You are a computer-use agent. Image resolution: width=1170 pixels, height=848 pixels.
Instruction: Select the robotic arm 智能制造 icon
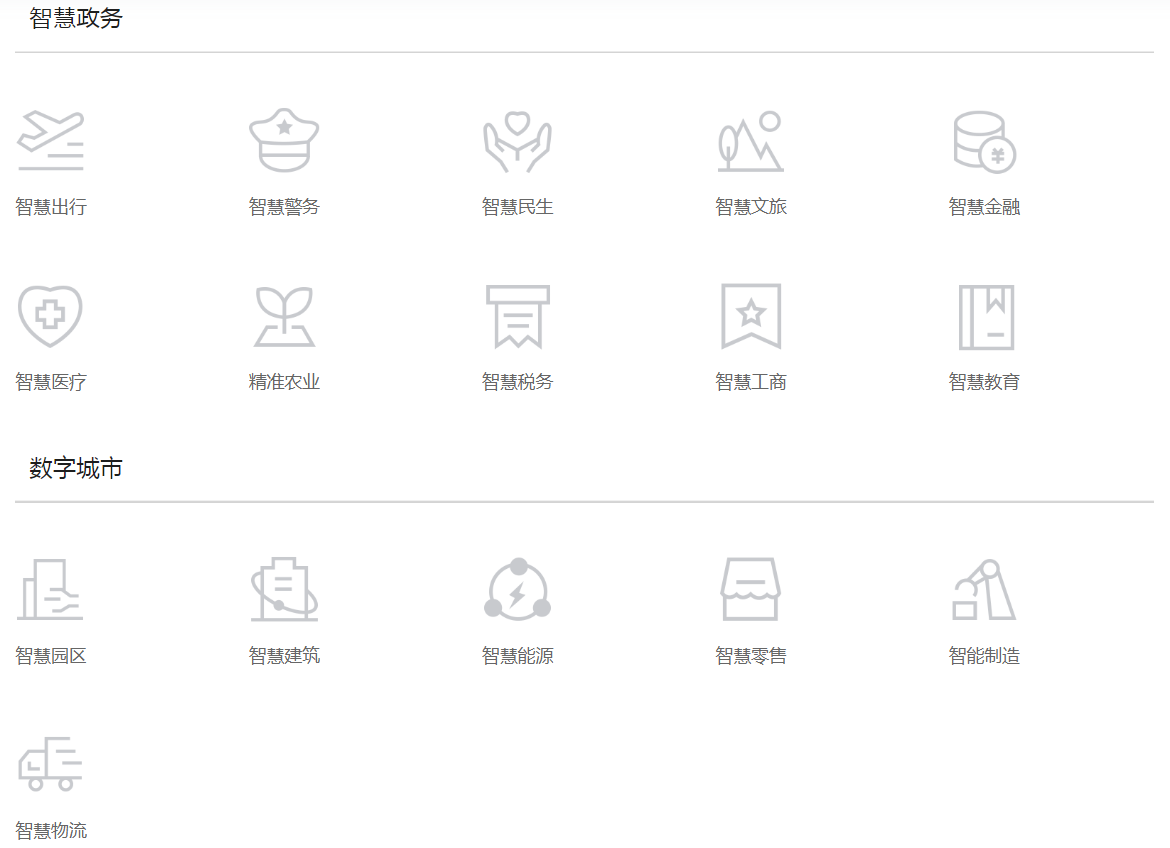984,590
